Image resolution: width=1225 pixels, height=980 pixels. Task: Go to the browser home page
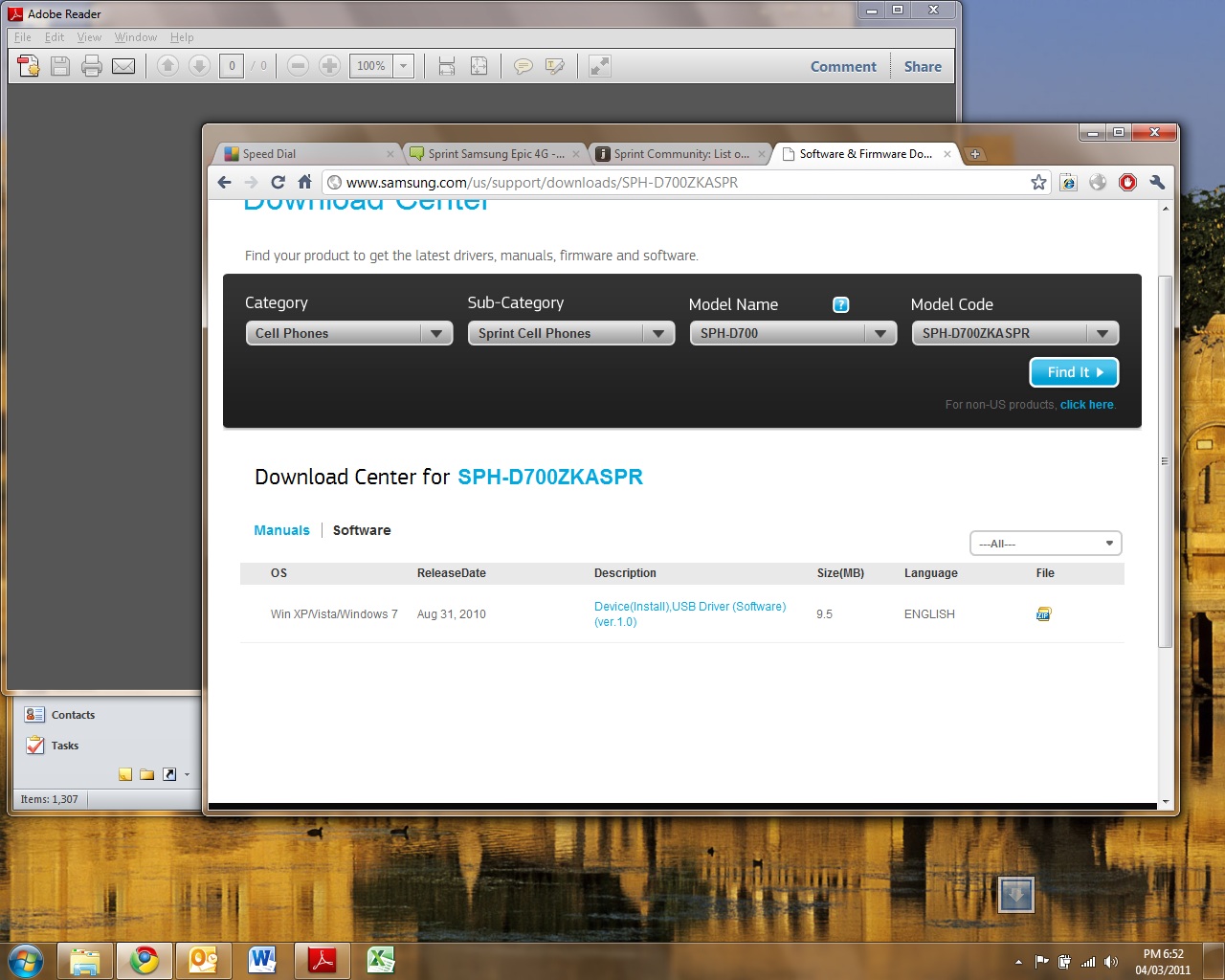click(x=304, y=183)
